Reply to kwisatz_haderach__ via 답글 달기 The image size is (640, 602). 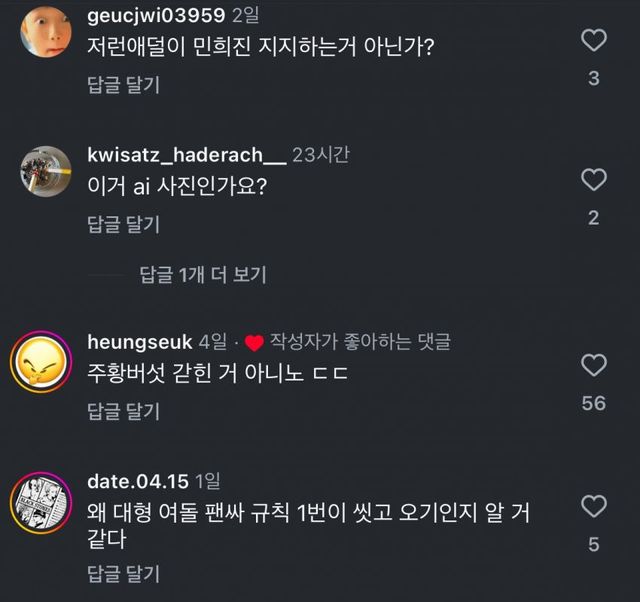click(123, 224)
